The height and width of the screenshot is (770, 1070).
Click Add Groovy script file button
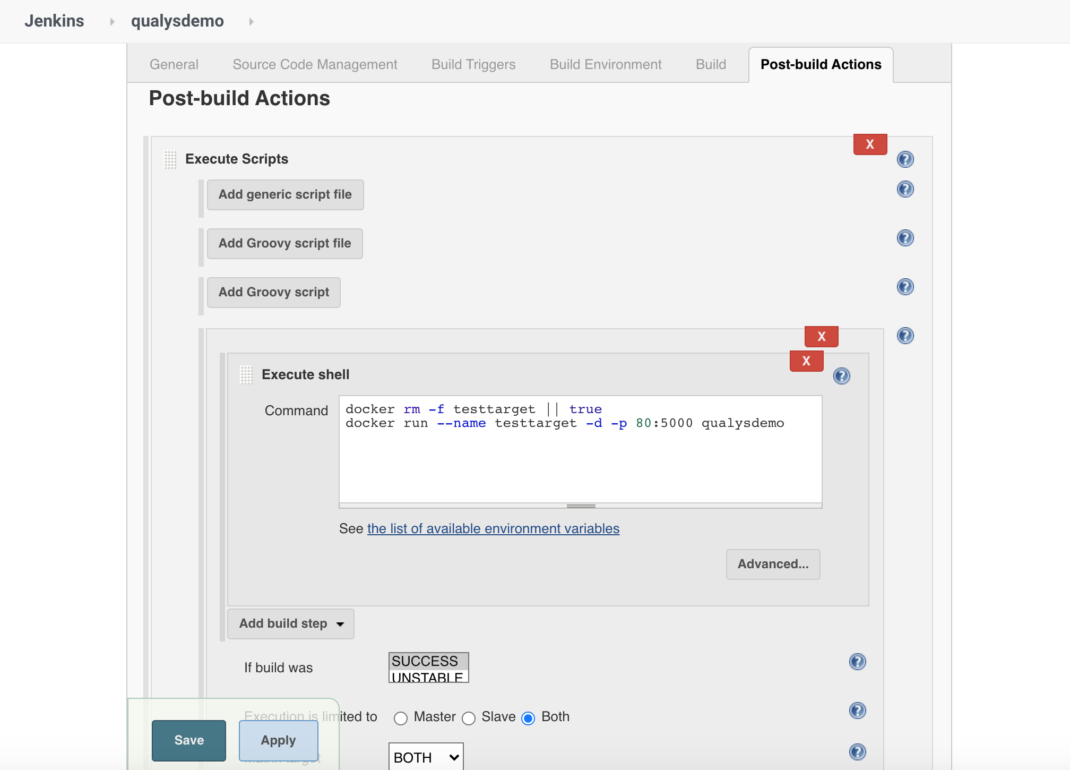(285, 244)
